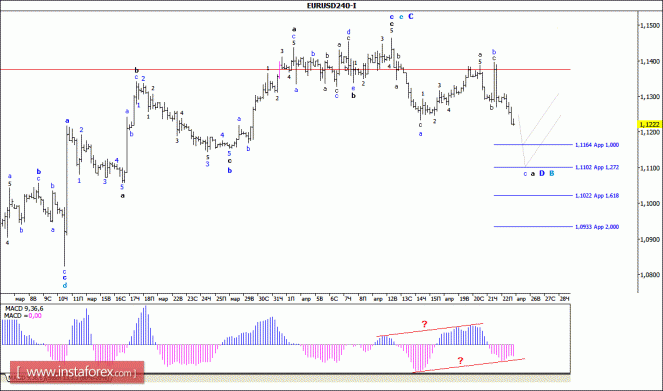
Task: Click the cyan d wave label at chart low
Action: [65, 285]
